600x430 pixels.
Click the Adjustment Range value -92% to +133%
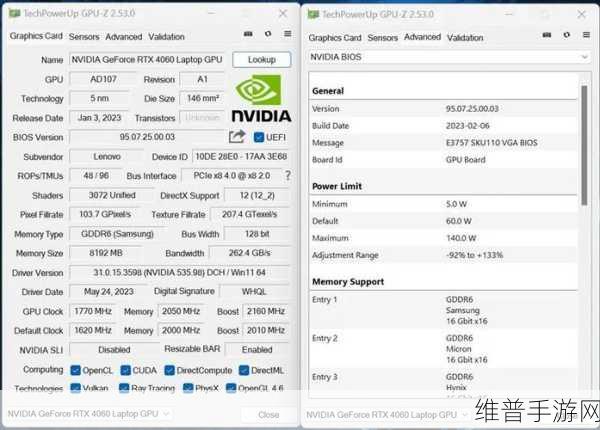(474, 255)
